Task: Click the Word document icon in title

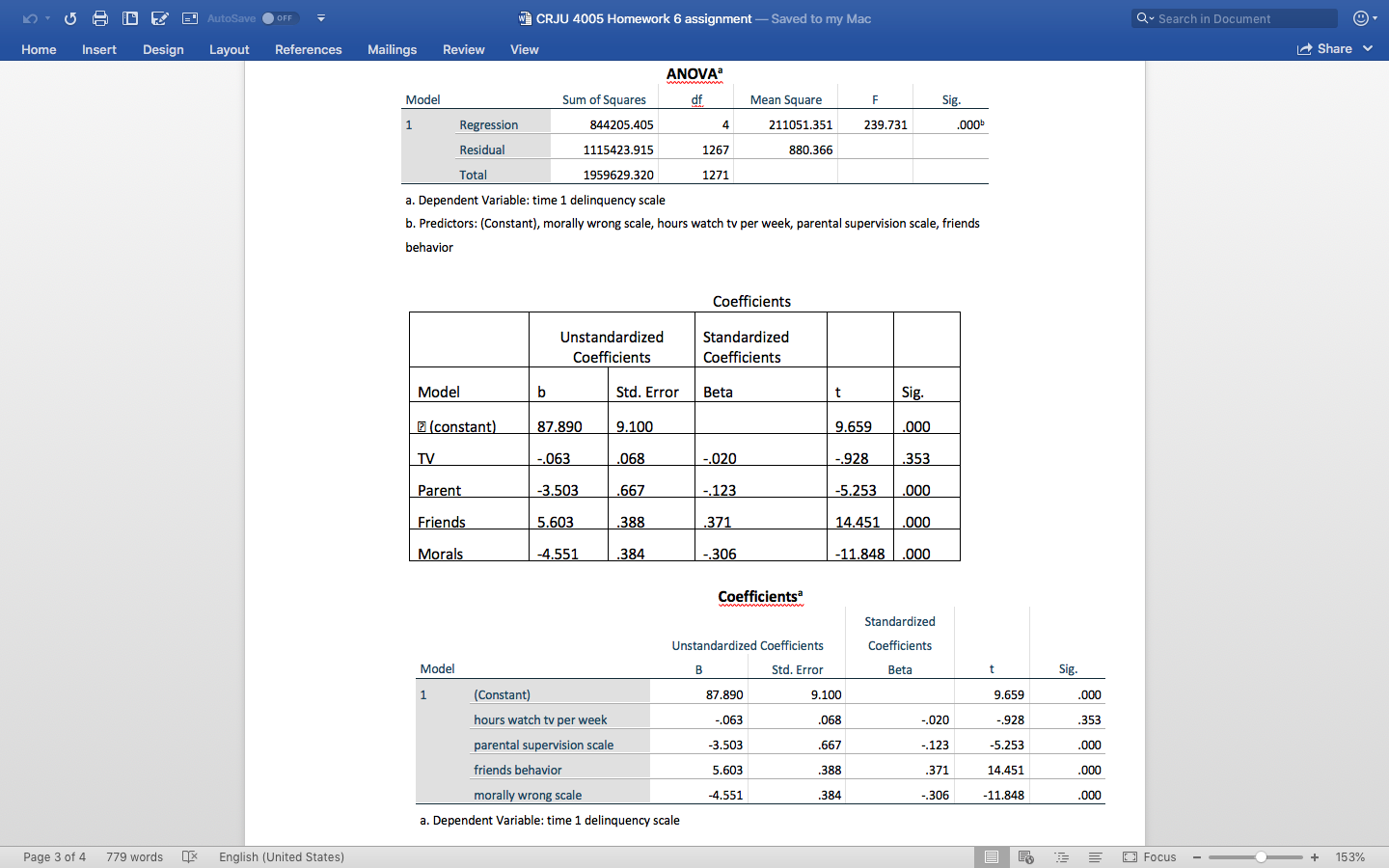Action: point(525,18)
